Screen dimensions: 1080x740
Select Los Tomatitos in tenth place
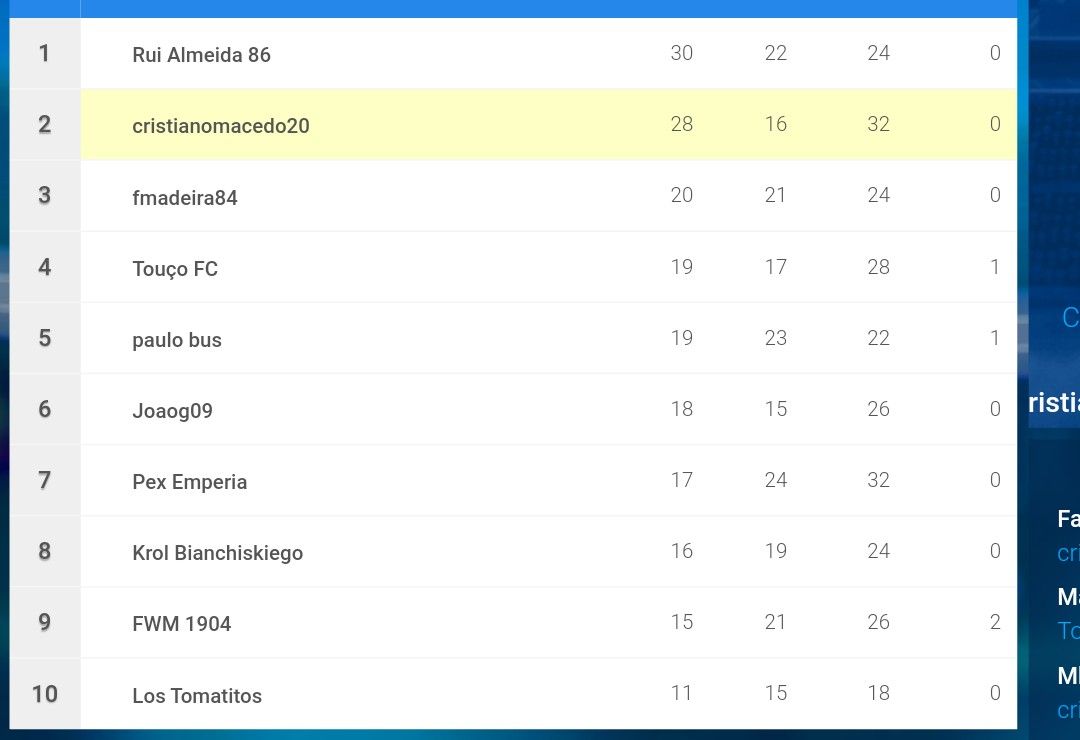tap(197, 695)
